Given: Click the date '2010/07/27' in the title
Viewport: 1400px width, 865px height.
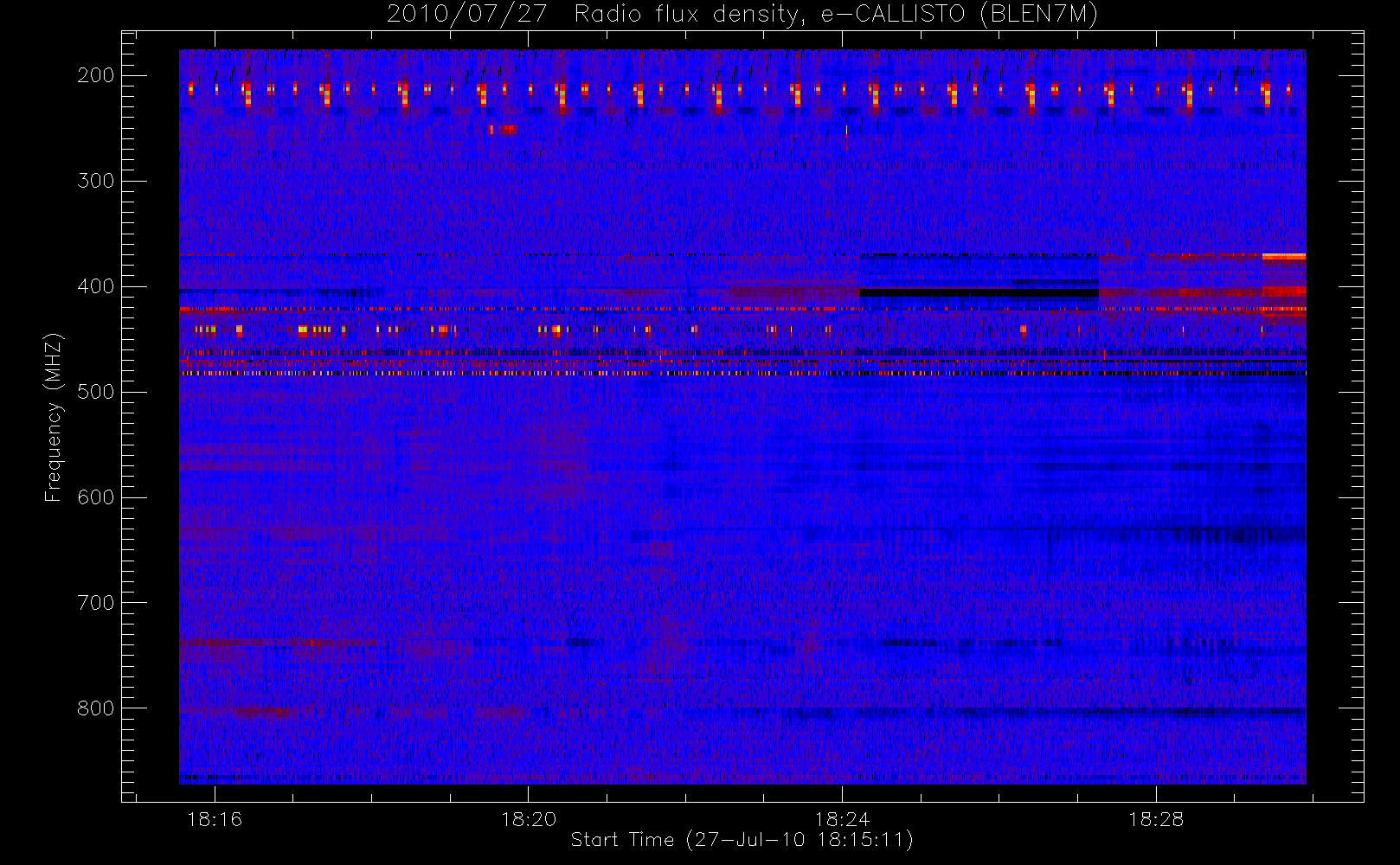Looking at the screenshot, I should pyautogui.click(x=466, y=15).
